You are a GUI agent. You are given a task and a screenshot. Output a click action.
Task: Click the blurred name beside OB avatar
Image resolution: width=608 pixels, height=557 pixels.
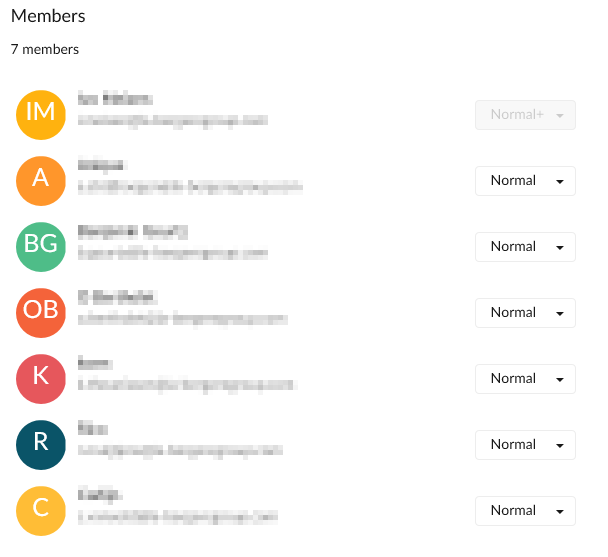[x=117, y=298]
